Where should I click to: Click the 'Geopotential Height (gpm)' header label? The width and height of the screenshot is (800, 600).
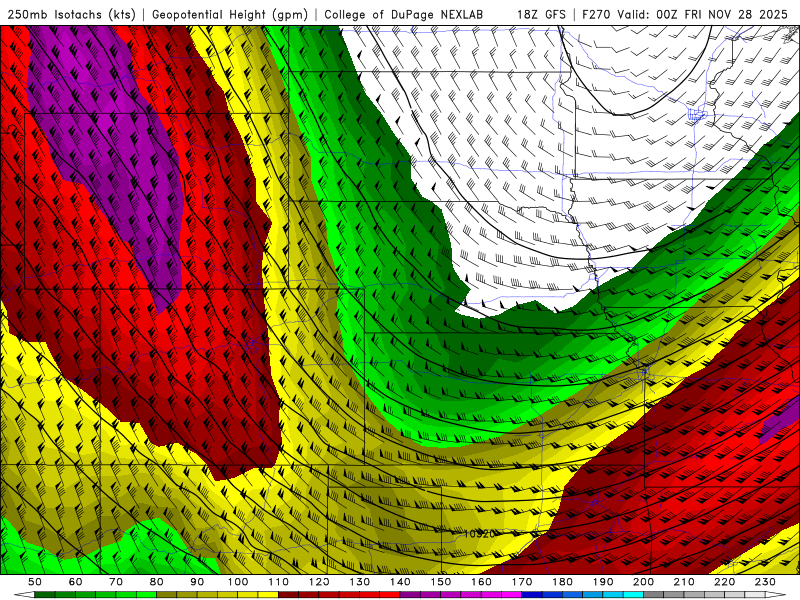click(x=230, y=14)
